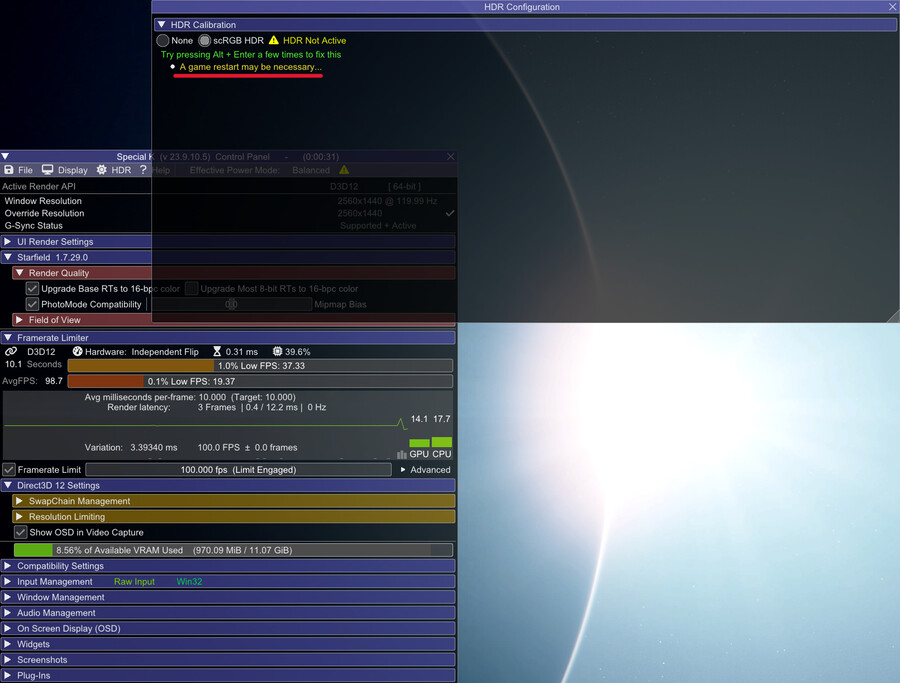Click the Hardware Independent Flip icon
Screen dimensions: 900x683
[x=77, y=351]
